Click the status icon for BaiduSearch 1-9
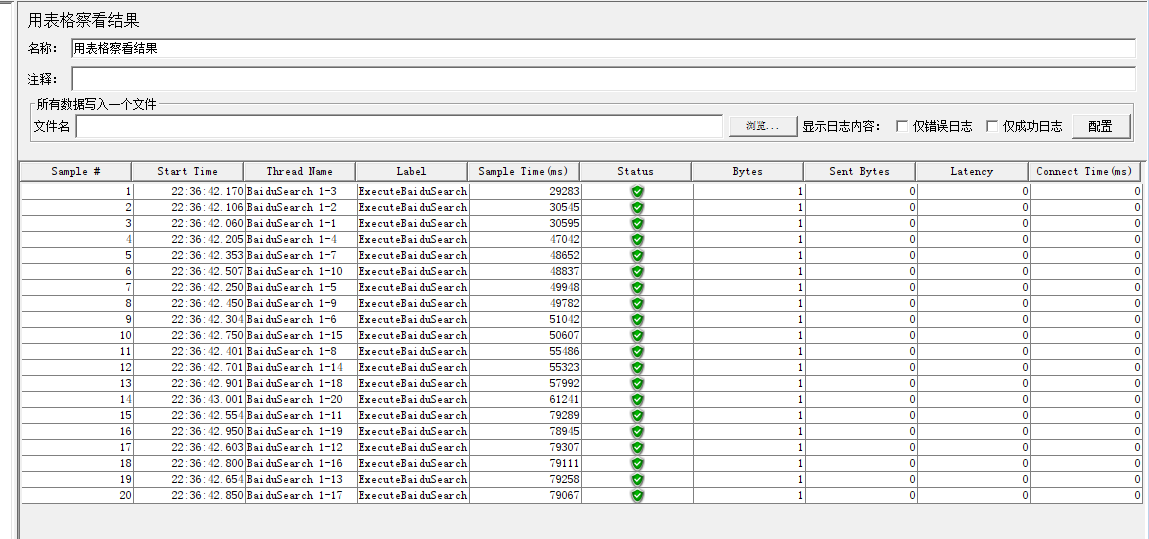The width and height of the screenshot is (1149, 539). pos(638,304)
